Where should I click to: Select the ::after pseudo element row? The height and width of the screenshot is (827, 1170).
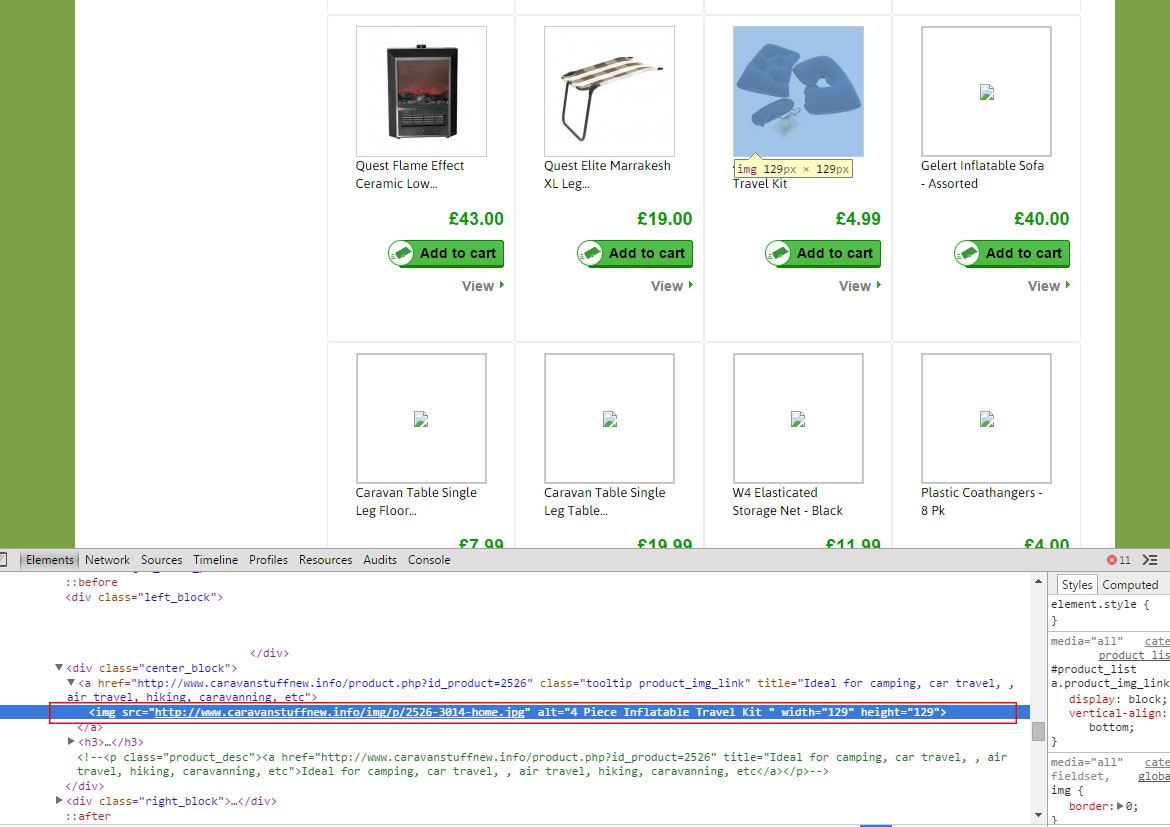88,816
